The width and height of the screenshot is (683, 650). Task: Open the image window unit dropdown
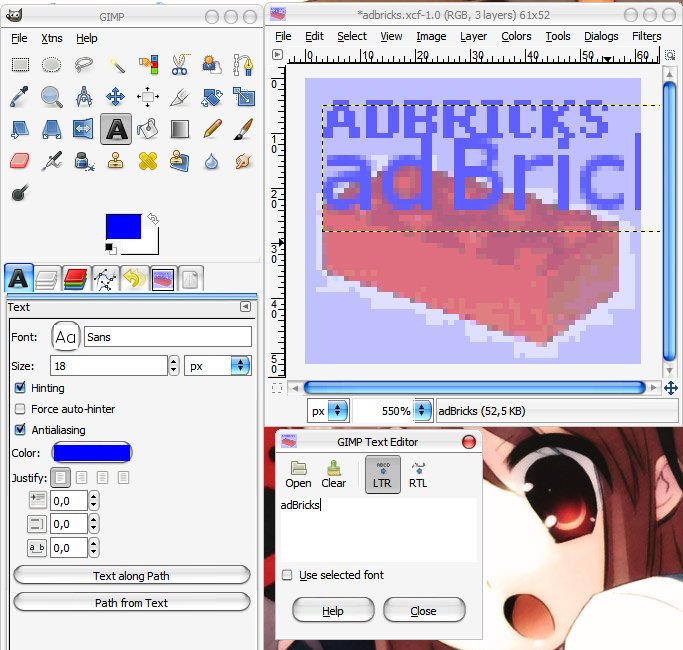(x=328, y=410)
